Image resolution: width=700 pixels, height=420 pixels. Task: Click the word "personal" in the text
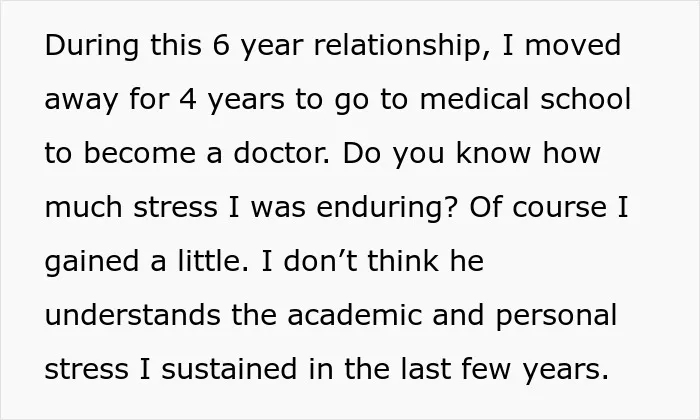[x=556, y=316]
